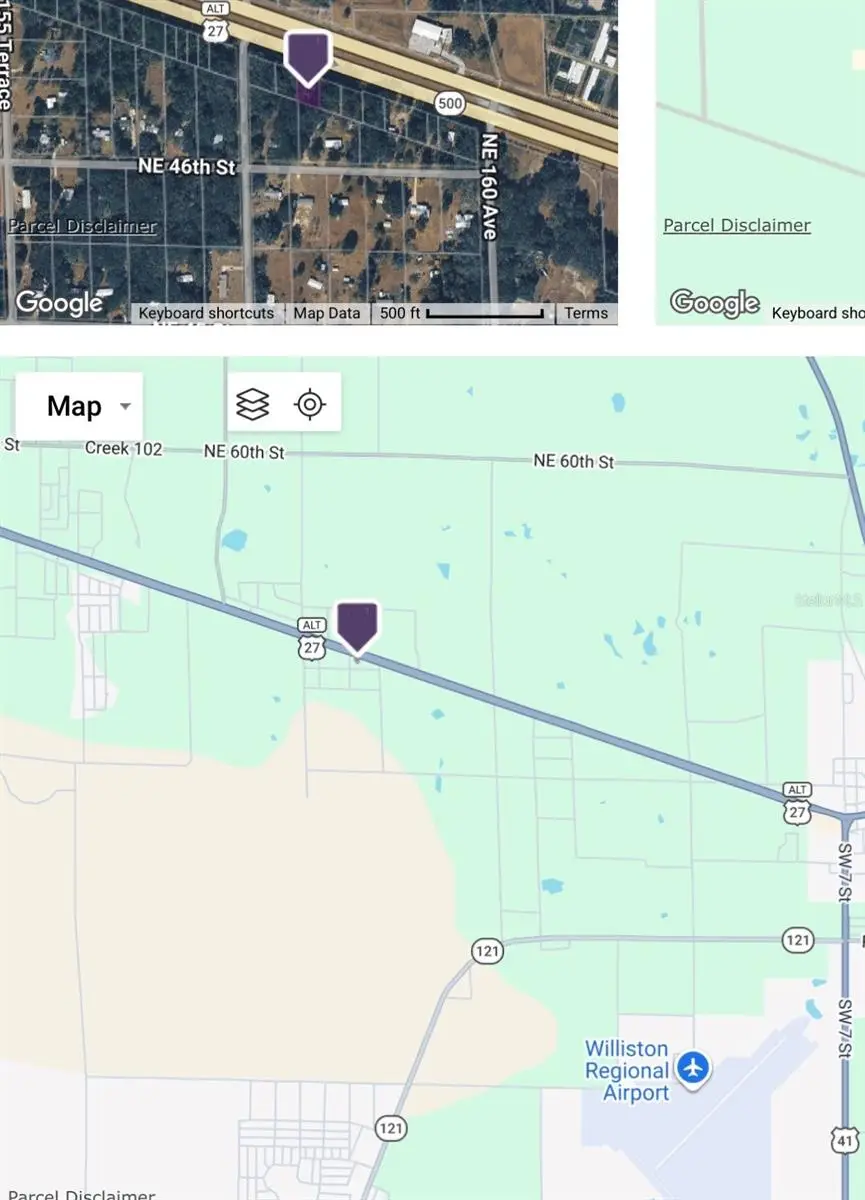Click the 500 ft scale bar
Screen dimensions: 865x1200
click(x=462, y=313)
